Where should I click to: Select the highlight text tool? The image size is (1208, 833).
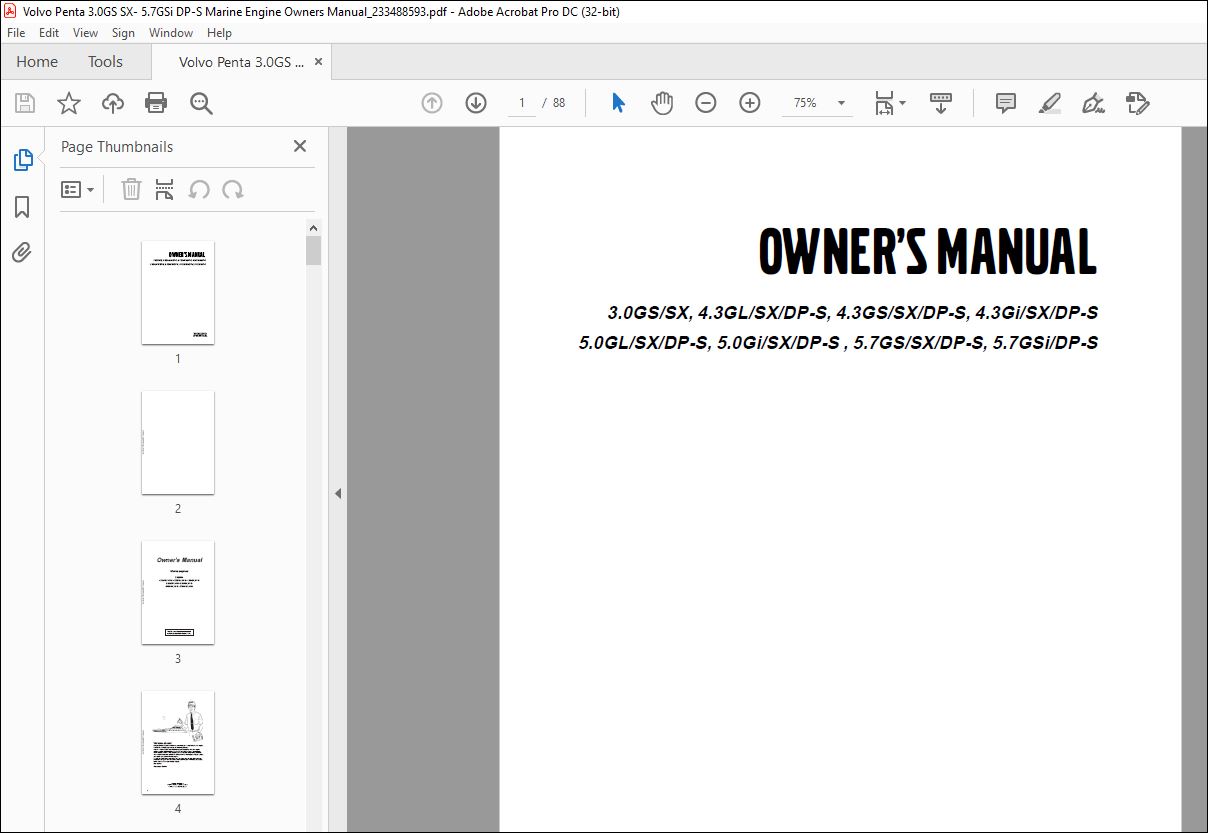coord(1049,103)
